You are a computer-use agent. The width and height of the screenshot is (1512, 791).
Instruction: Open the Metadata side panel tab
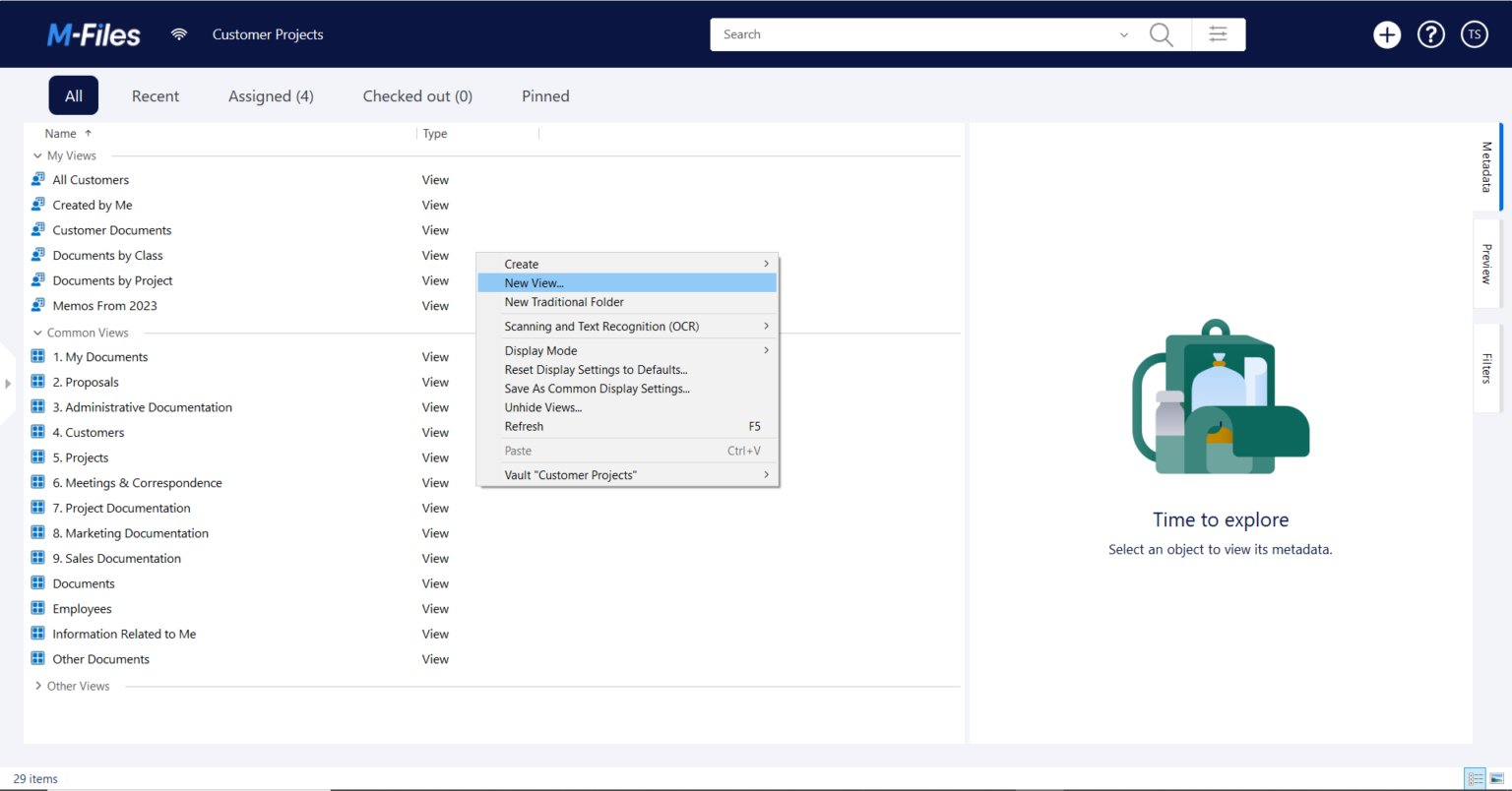click(1485, 167)
